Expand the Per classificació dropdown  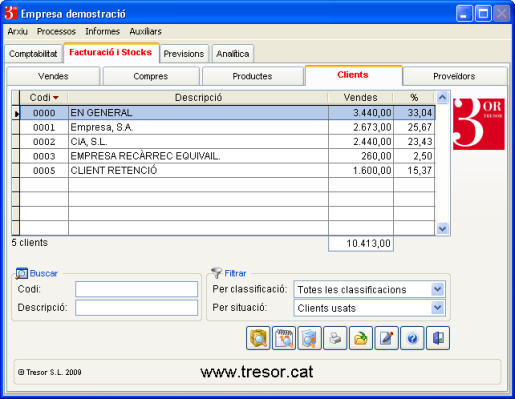coord(437,289)
